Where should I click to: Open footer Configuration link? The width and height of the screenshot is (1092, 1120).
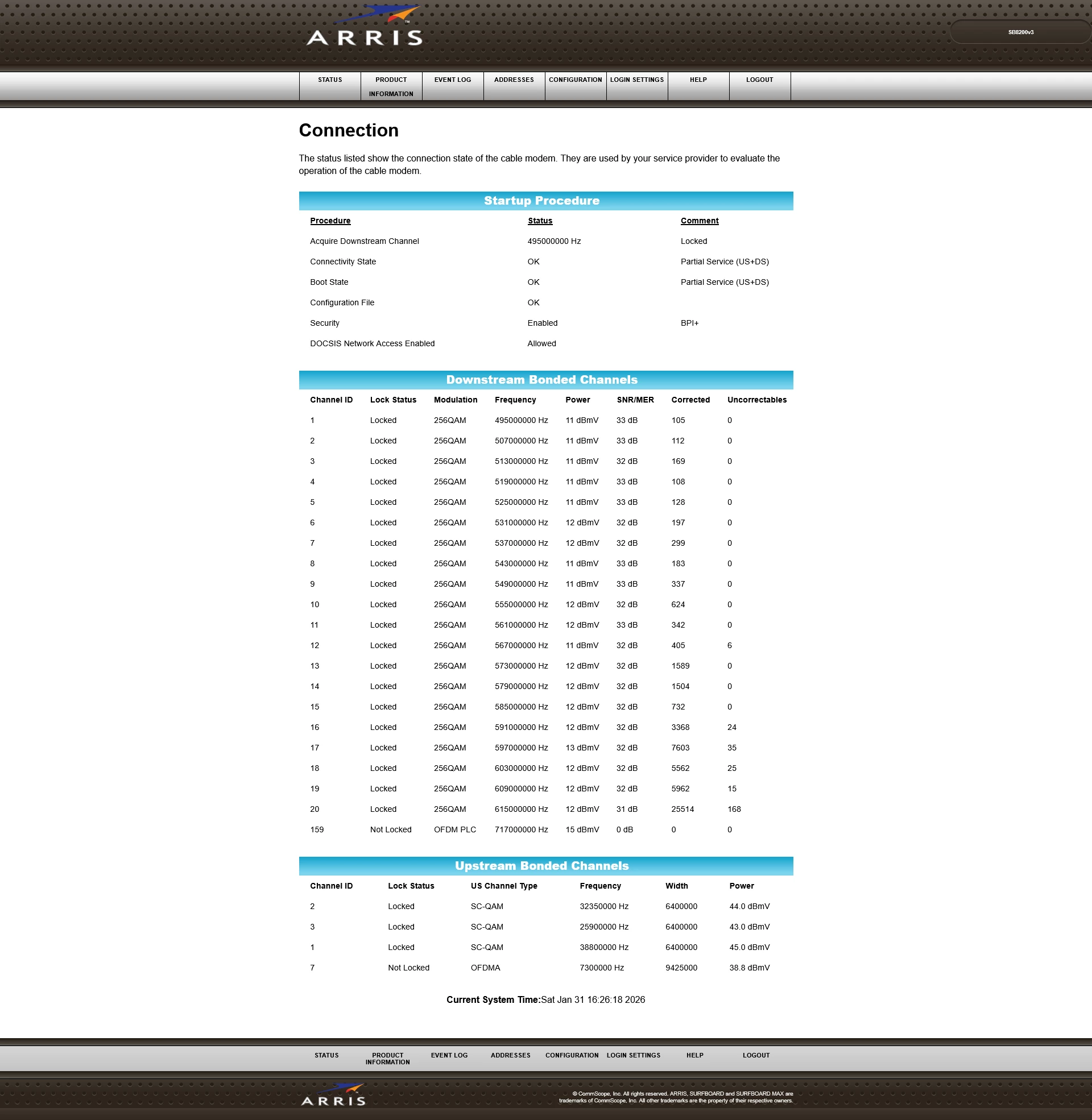point(572,1055)
